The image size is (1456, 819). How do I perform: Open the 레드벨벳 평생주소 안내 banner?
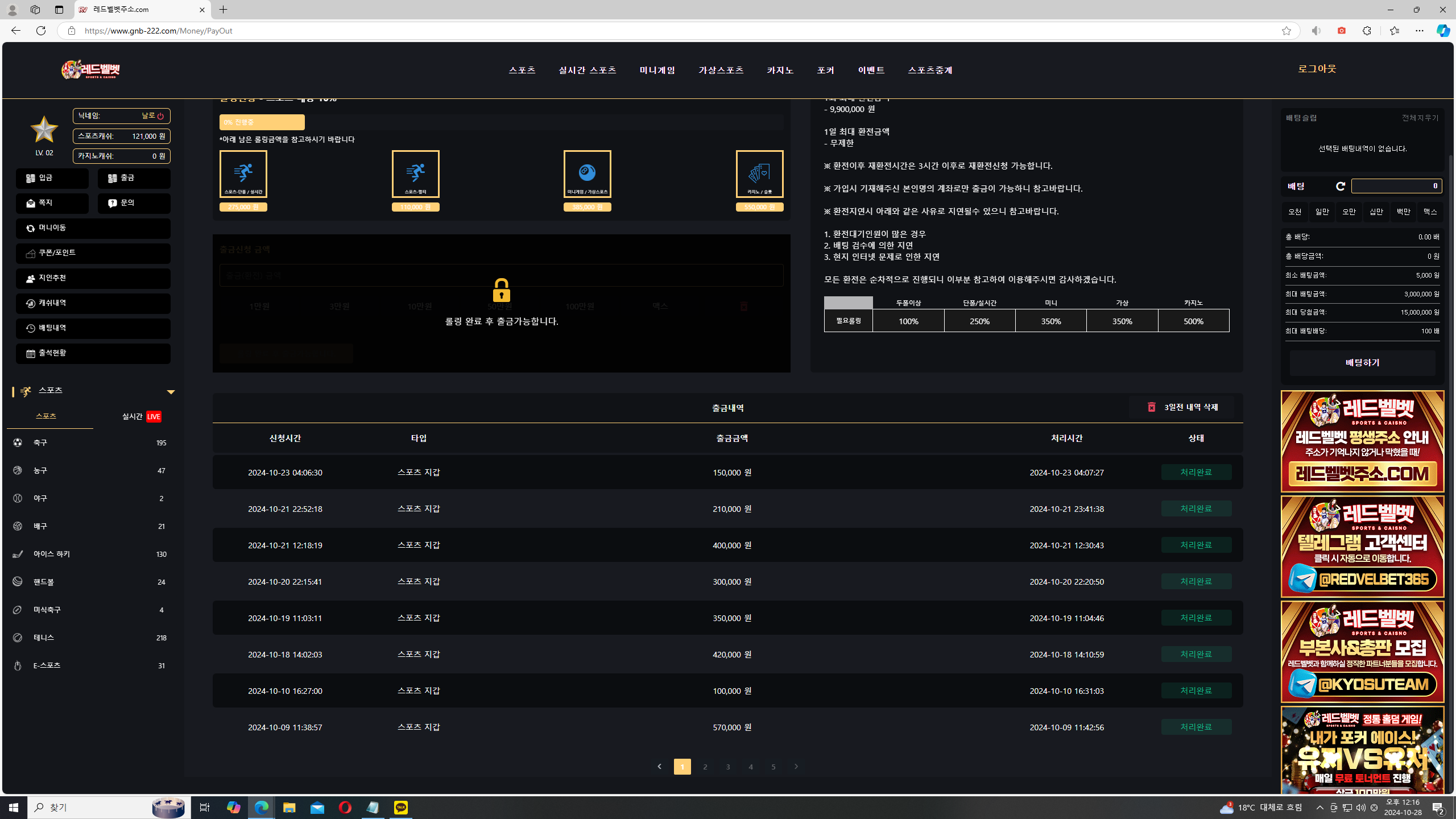pyautogui.click(x=1363, y=441)
